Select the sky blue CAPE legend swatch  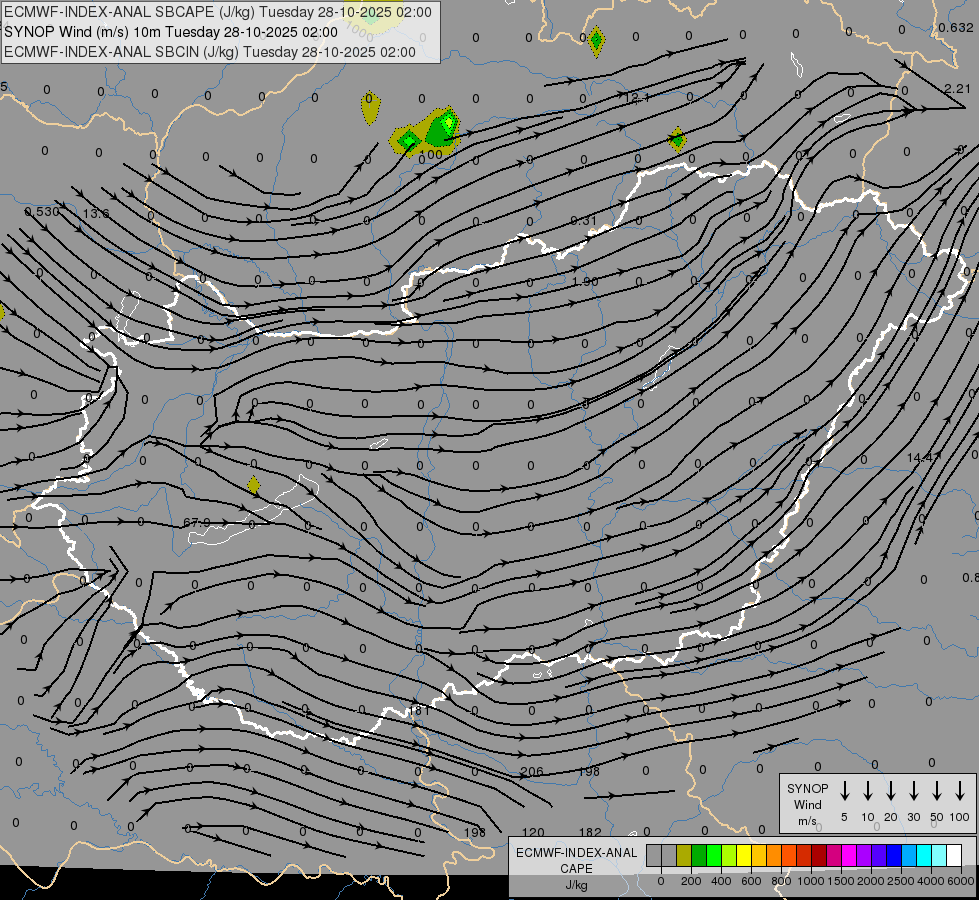(908, 855)
